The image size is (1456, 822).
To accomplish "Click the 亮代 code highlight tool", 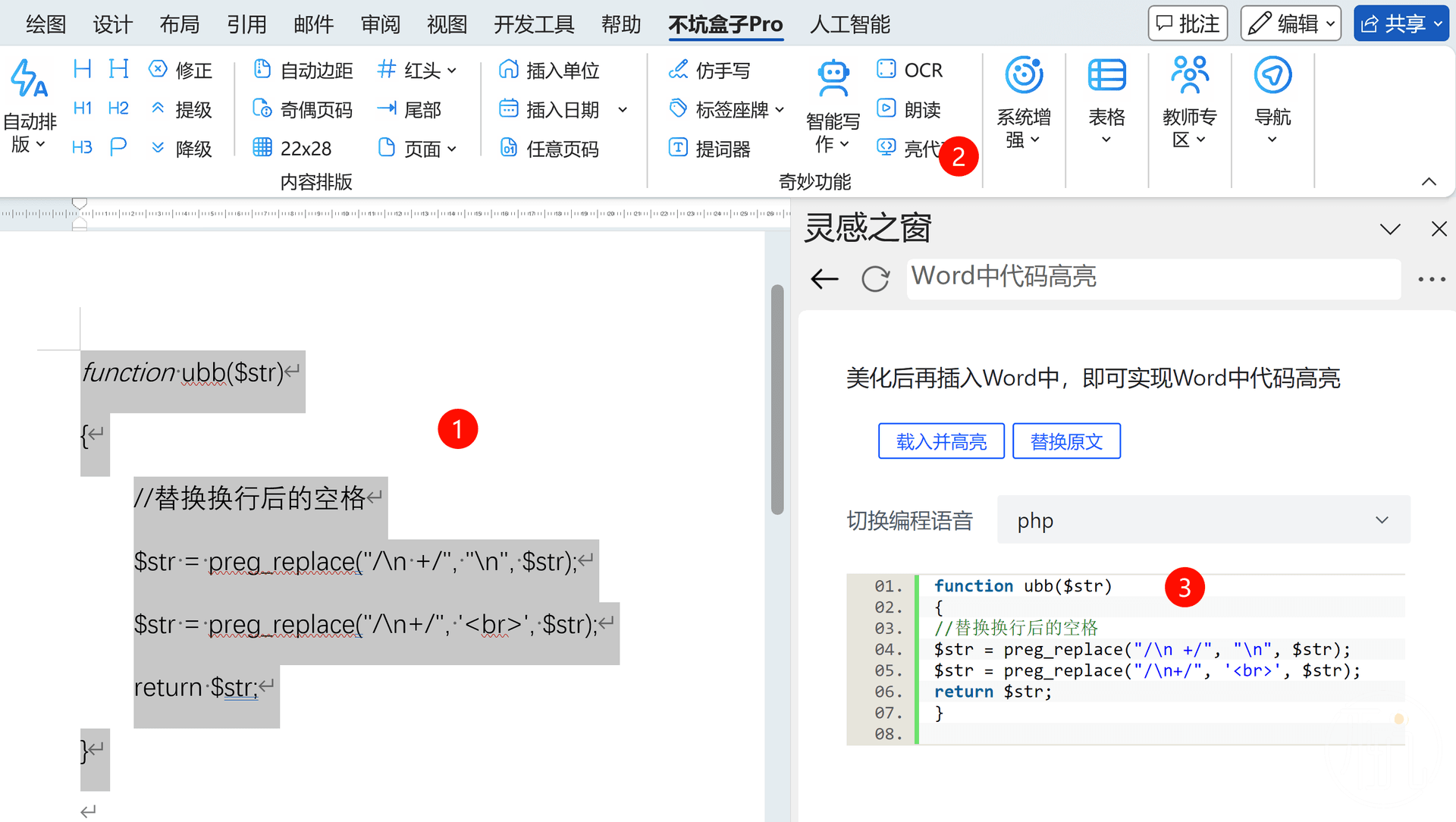I will [908, 148].
